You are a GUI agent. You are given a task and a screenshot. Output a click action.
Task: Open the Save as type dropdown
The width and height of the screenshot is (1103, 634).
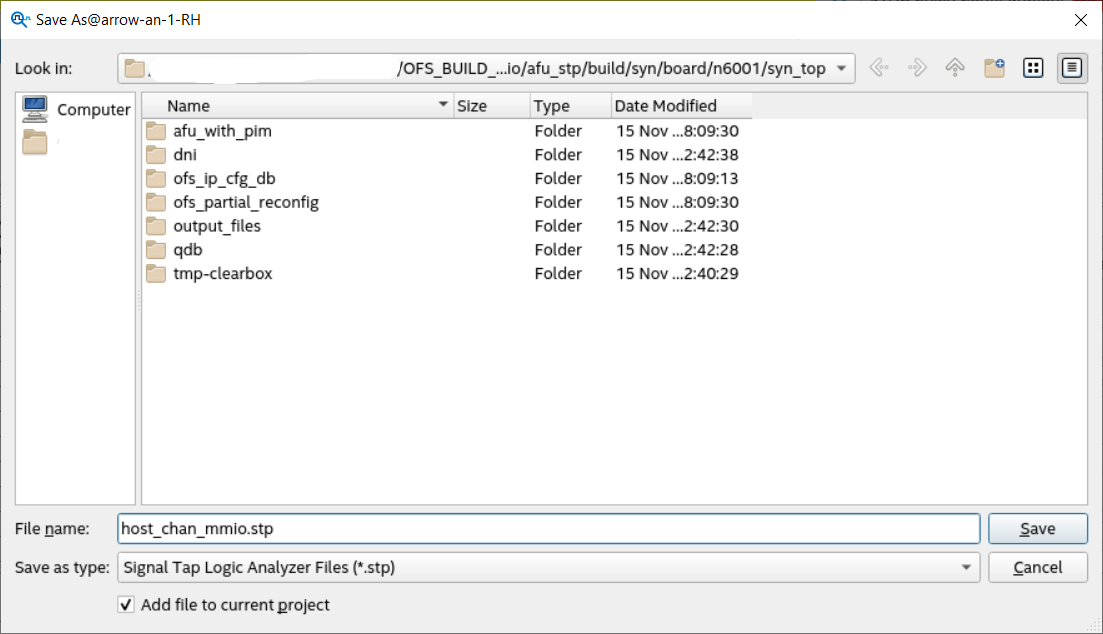[966, 568]
